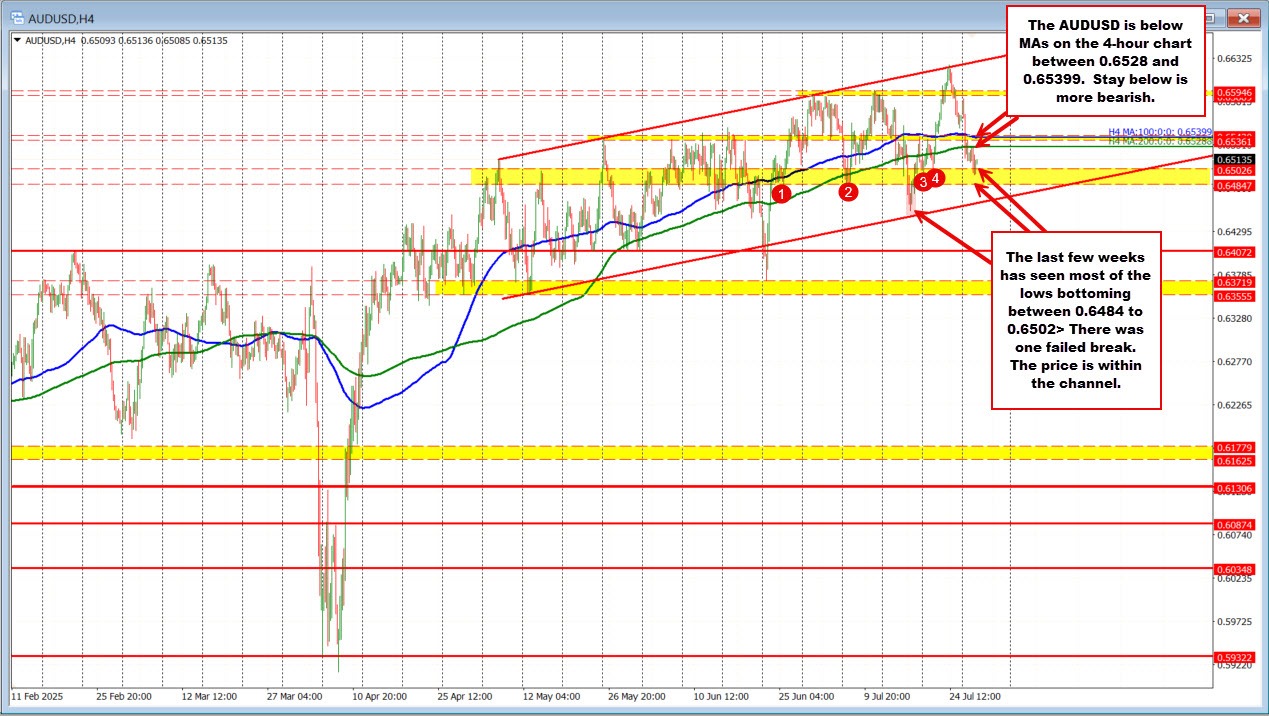Click red numbered marker 1 on the chart
1269x716 pixels.
pos(782,192)
